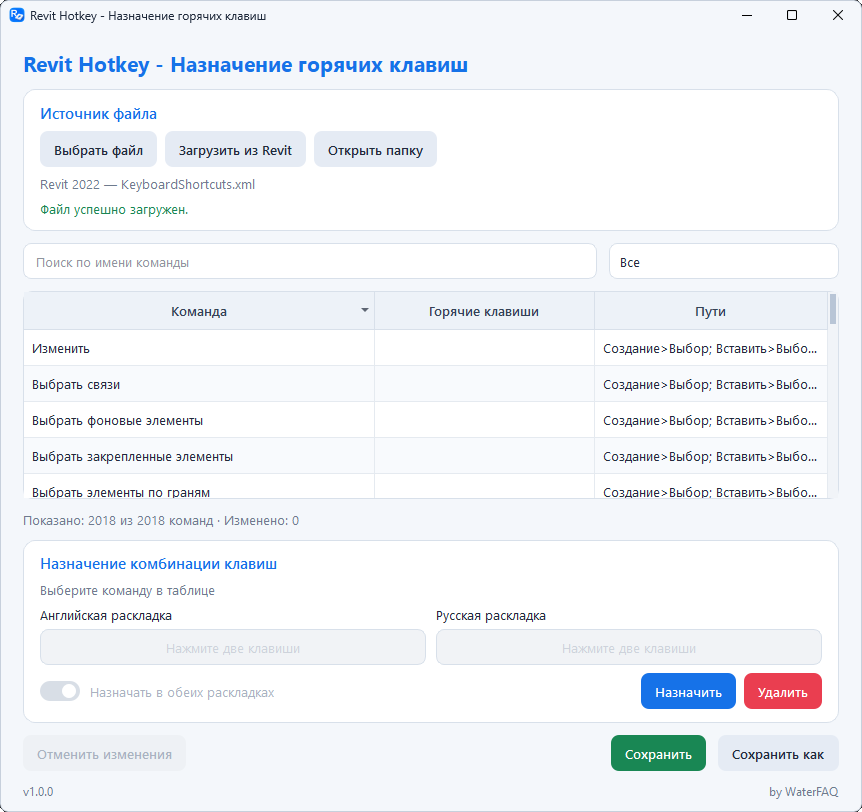Click the Русская раскладка key input field
This screenshot has height=812, width=862.
628,648
